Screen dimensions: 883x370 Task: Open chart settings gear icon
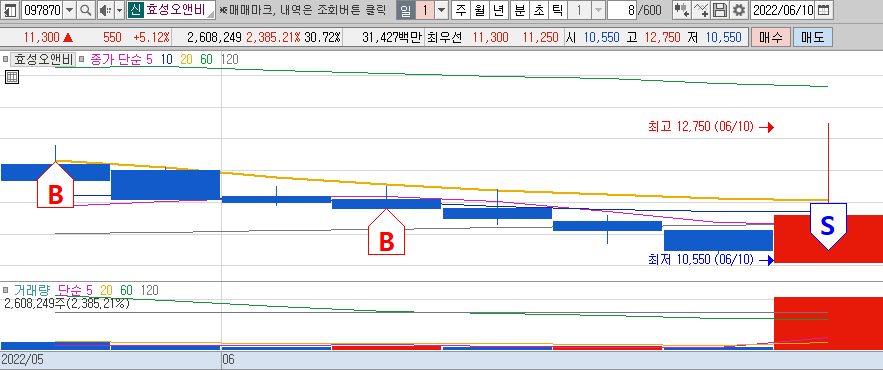pos(738,10)
